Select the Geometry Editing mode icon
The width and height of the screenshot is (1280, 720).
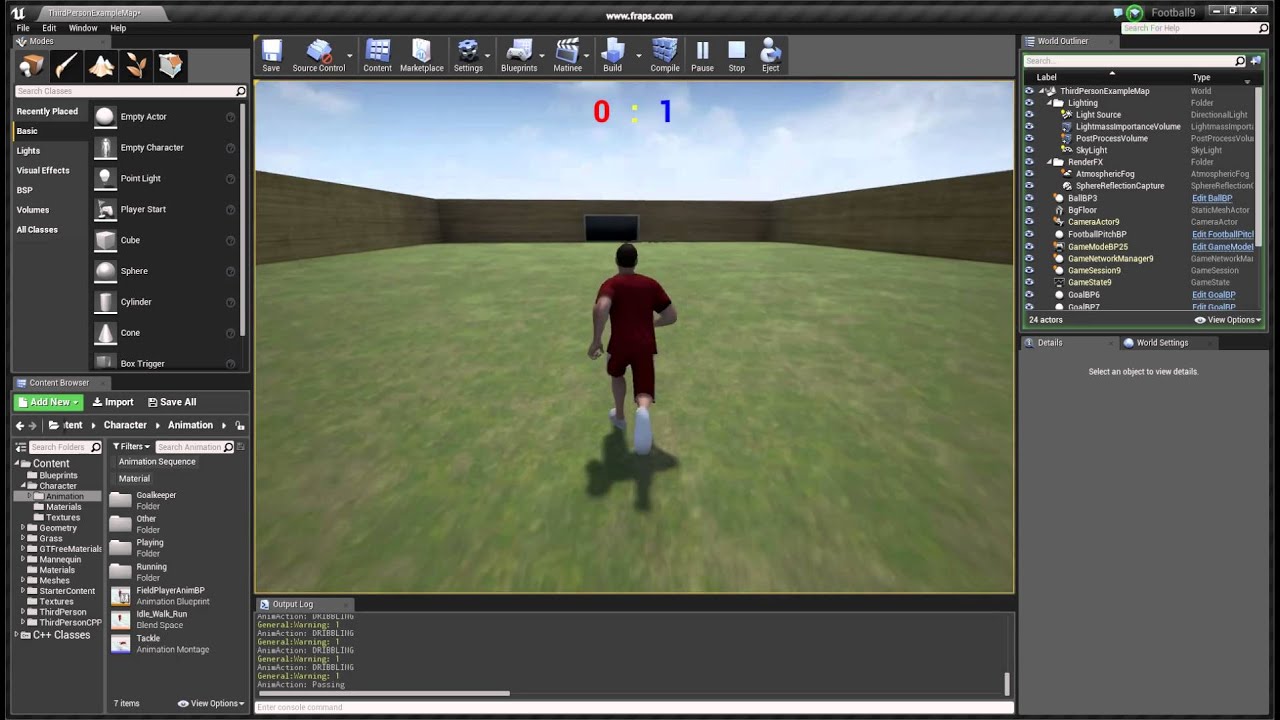coord(170,66)
